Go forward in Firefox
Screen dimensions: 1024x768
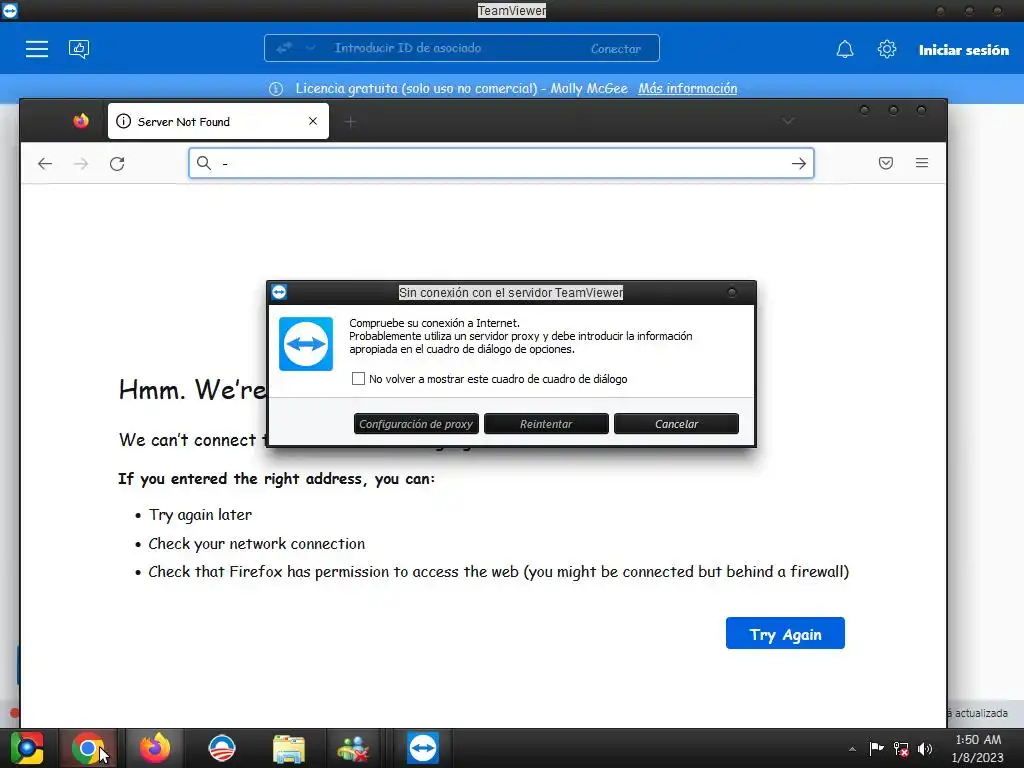[81, 164]
